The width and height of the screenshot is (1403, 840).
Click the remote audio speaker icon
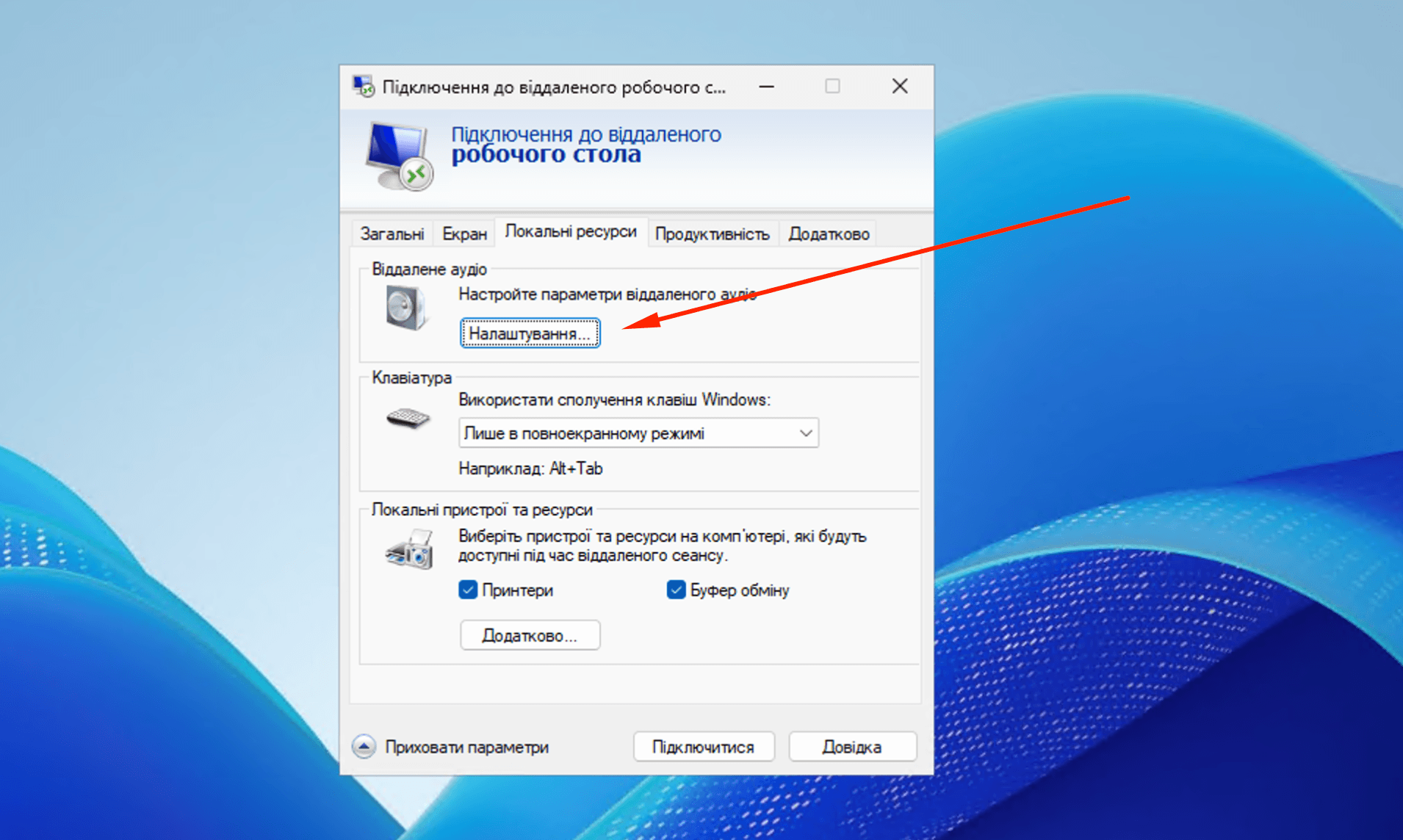[x=406, y=307]
